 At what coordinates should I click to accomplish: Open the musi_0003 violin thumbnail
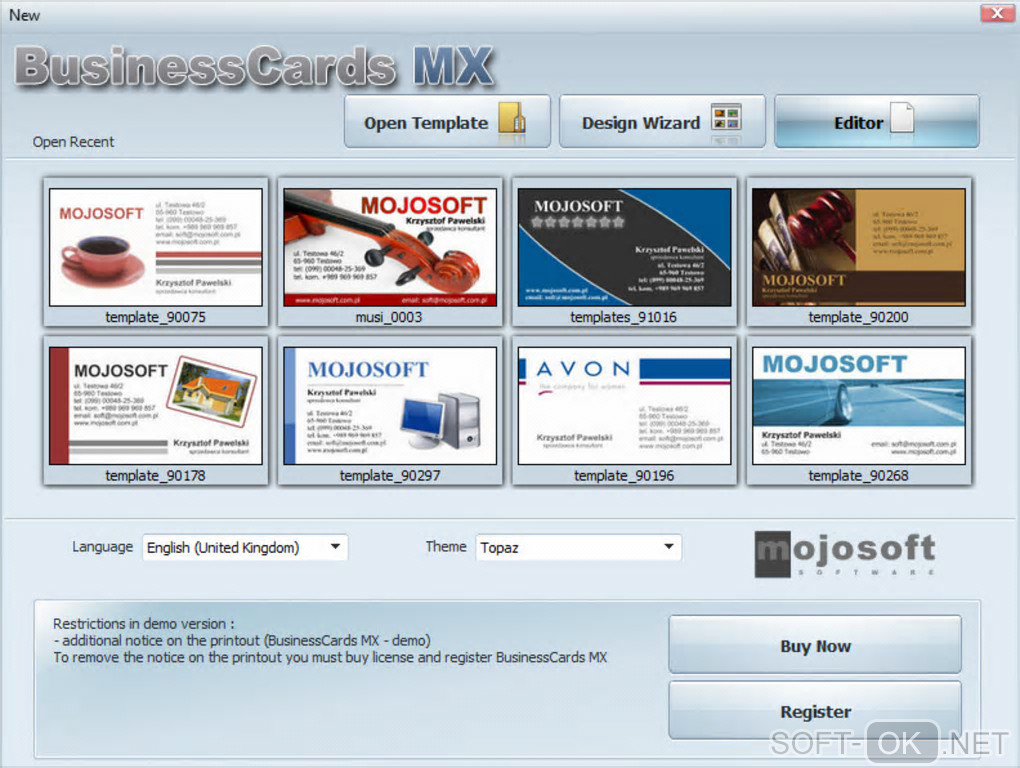coord(390,247)
